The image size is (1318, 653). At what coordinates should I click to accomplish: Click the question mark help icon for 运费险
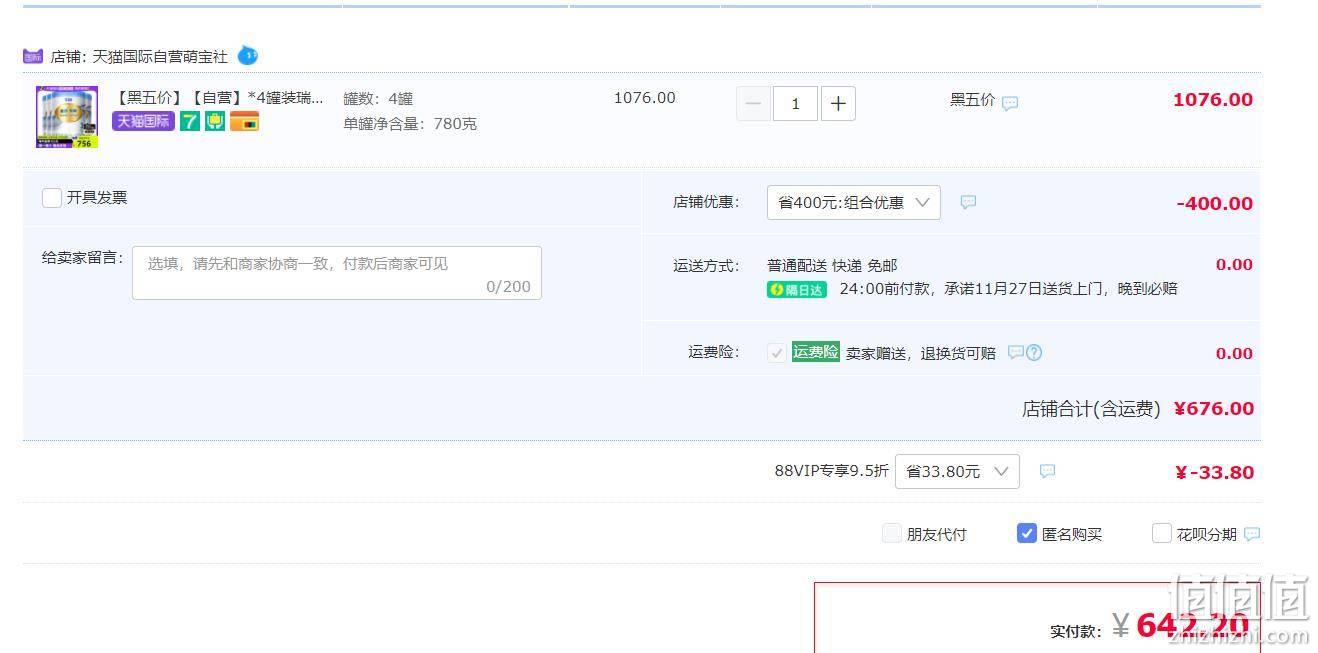coord(1034,352)
